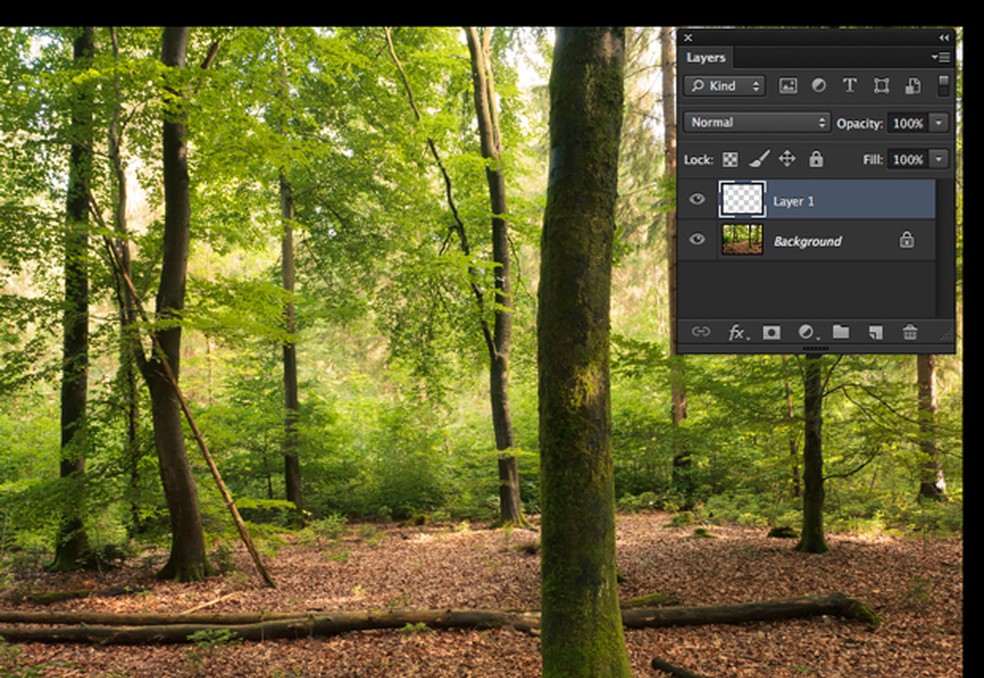
Task: Filter for type layers
Action: pyautogui.click(x=849, y=86)
